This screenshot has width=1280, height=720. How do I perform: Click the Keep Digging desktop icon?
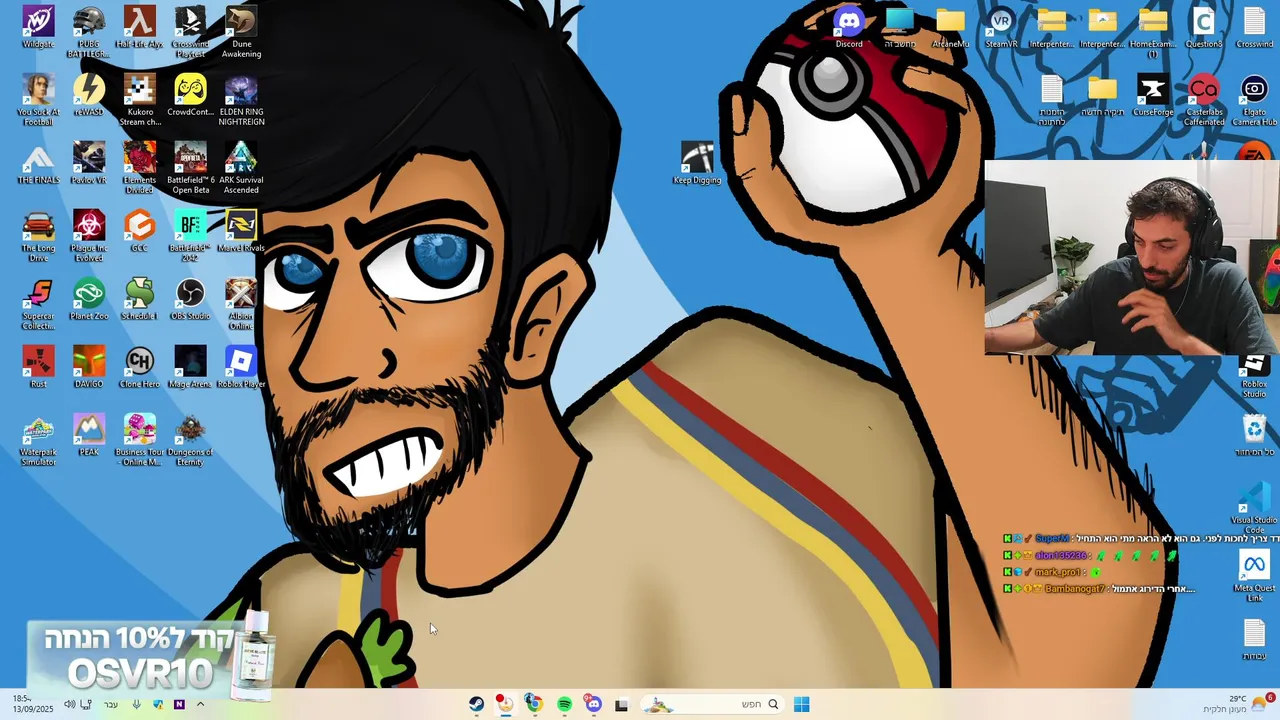[x=697, y=163]
